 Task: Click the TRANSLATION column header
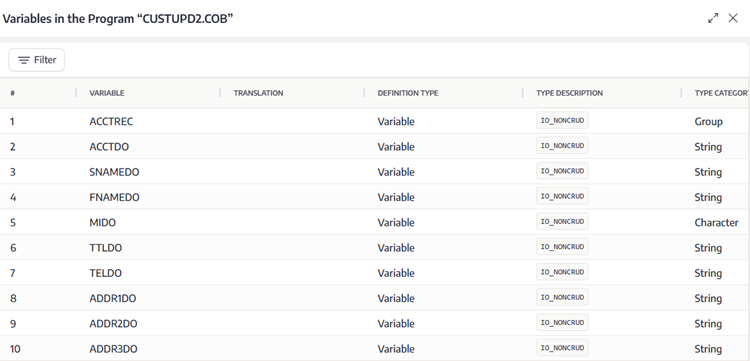(258, 93)
